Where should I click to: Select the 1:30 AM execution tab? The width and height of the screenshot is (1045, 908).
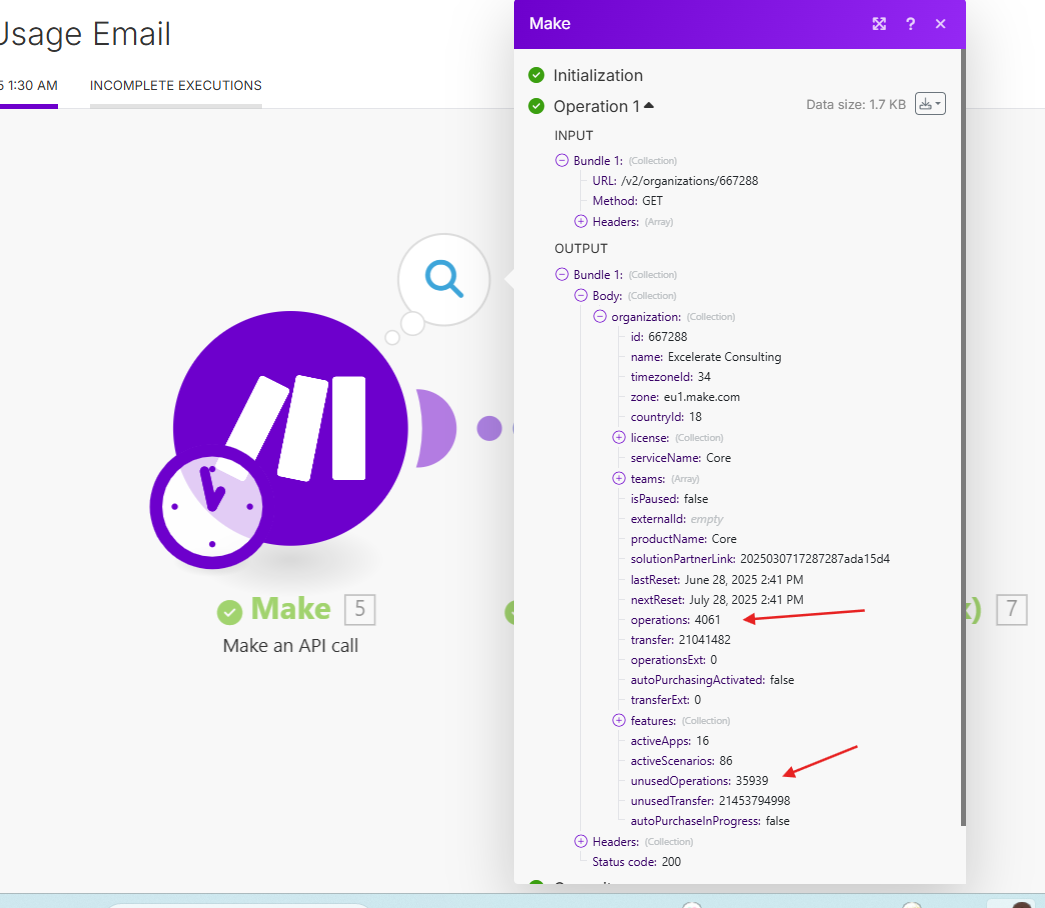29,86
